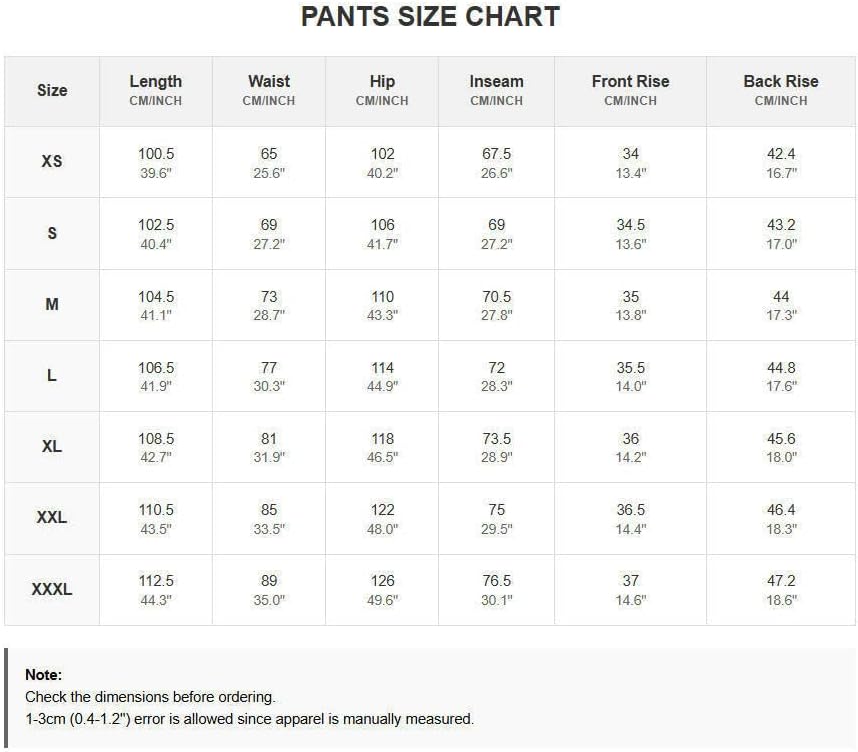Click the L size row label

click(x=52, y=375)
